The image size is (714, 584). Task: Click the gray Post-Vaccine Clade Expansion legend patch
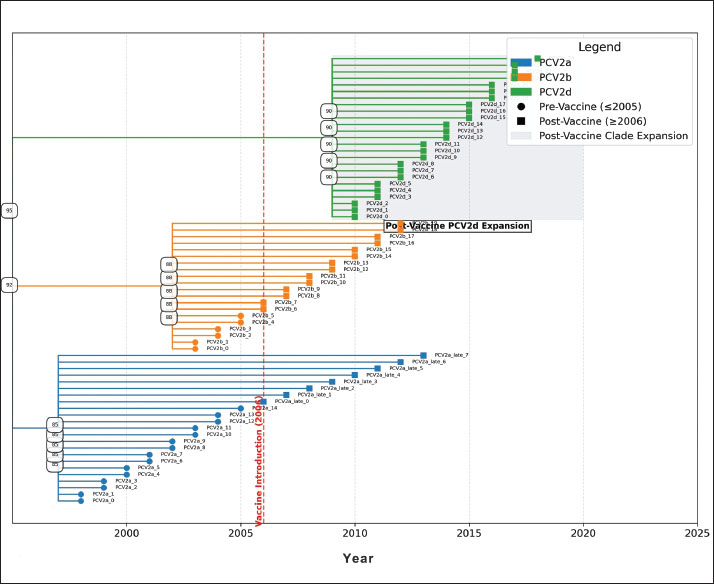point(522,136)
